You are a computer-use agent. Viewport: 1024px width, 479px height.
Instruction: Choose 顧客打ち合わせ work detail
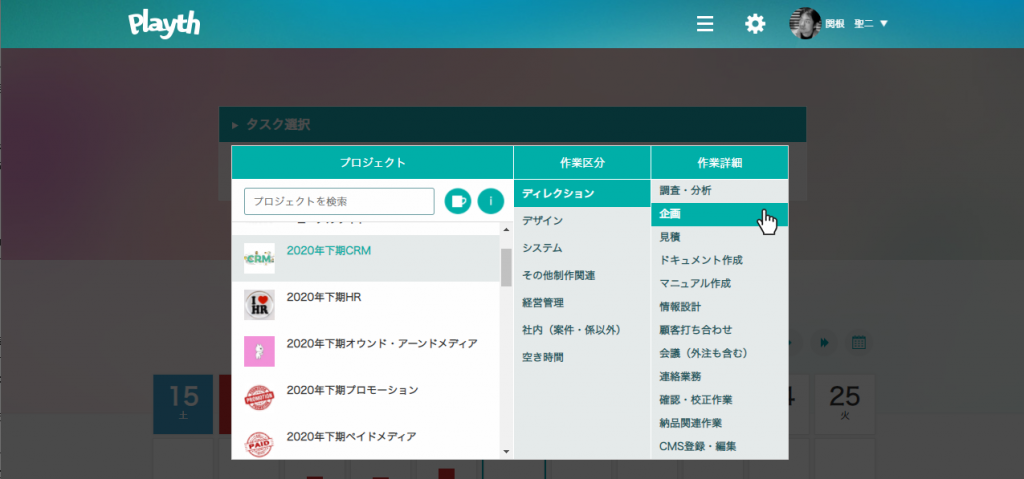(719, 330)
